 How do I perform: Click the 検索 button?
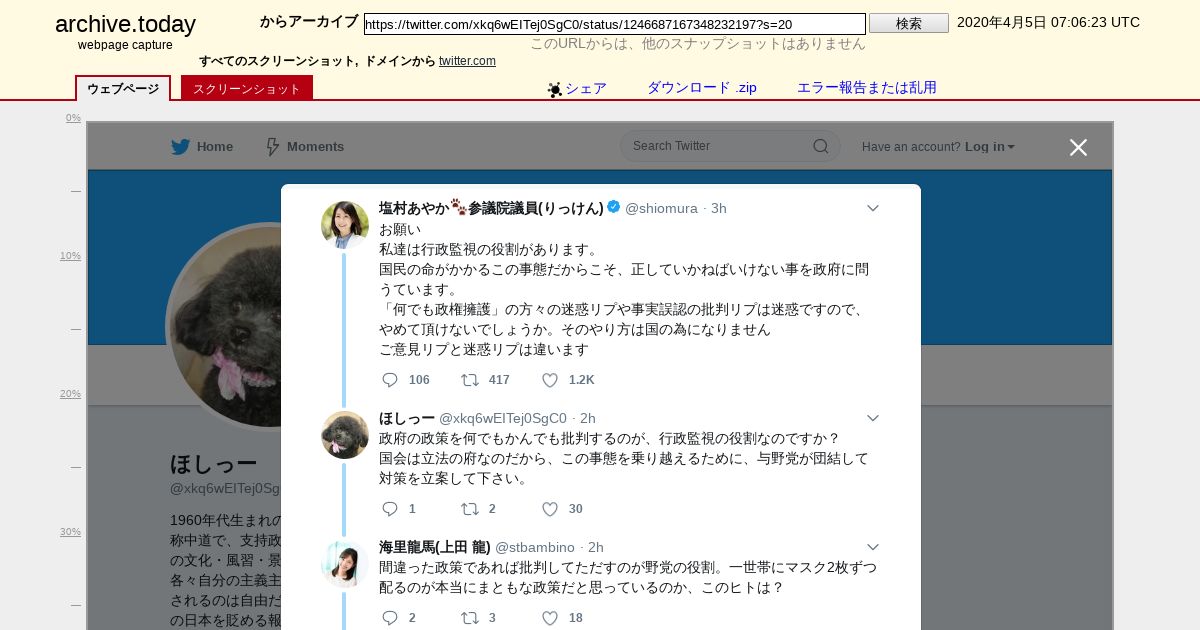909,23
